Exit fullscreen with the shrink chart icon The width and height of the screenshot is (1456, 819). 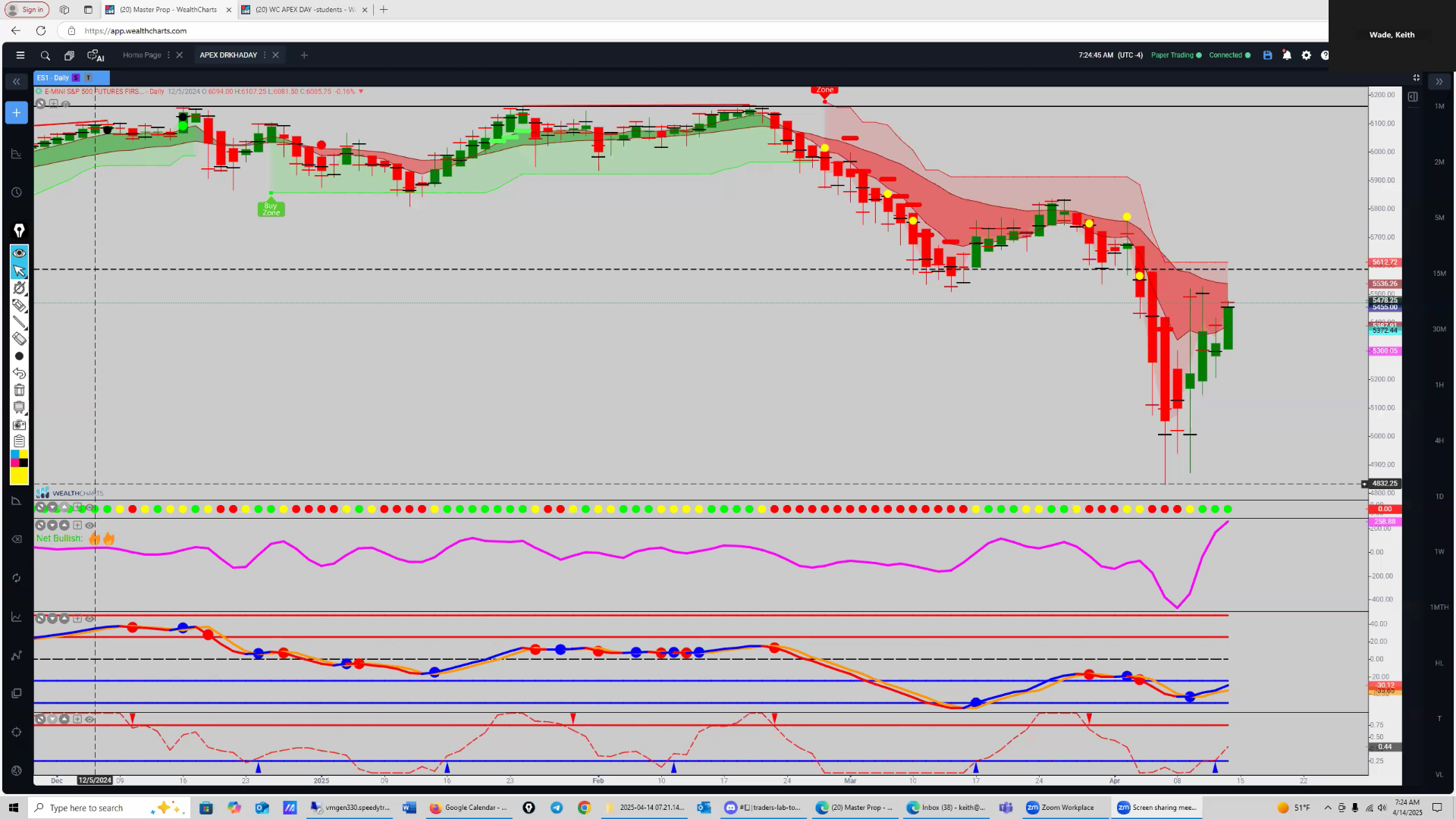click(x=1416, y=78)
